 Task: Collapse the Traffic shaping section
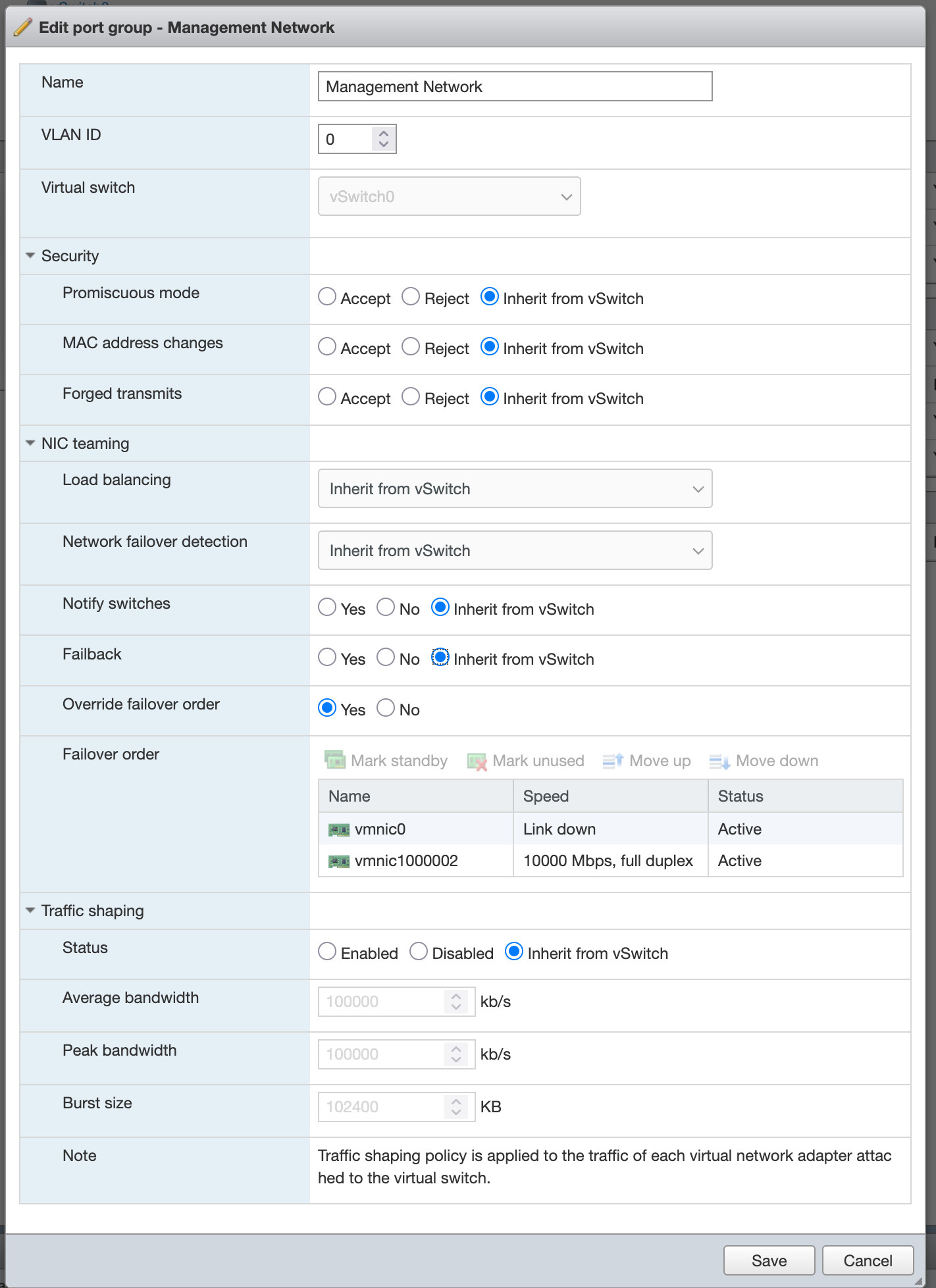[30, 911]
